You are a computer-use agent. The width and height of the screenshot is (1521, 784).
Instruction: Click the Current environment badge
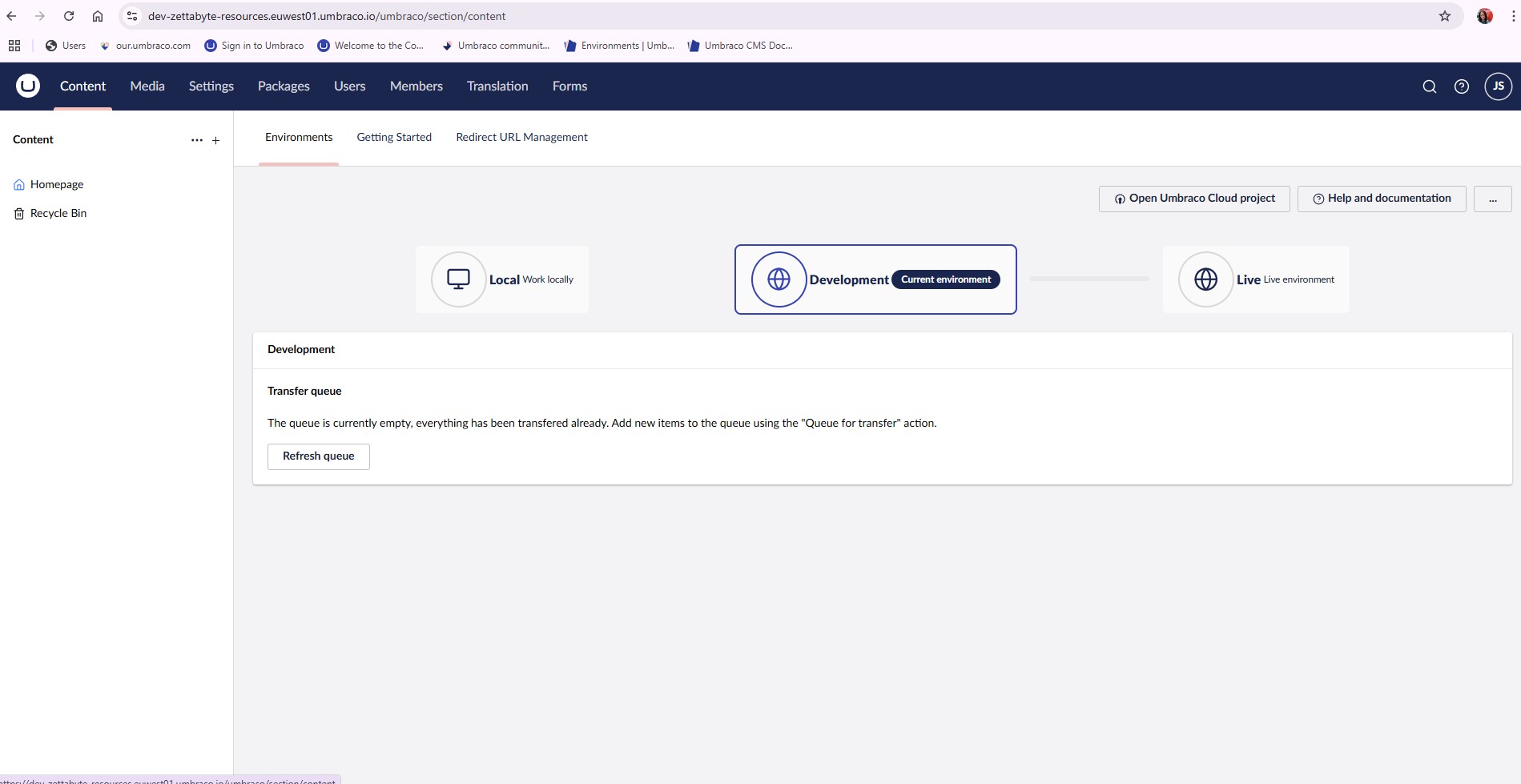pos(946,279)
